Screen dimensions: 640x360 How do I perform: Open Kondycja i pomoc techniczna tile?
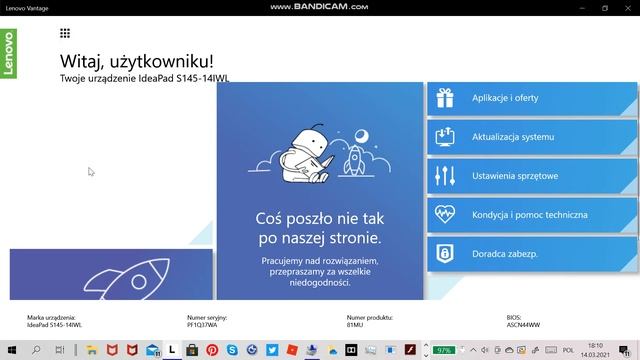pyautogui.click(x=532, y=215)
